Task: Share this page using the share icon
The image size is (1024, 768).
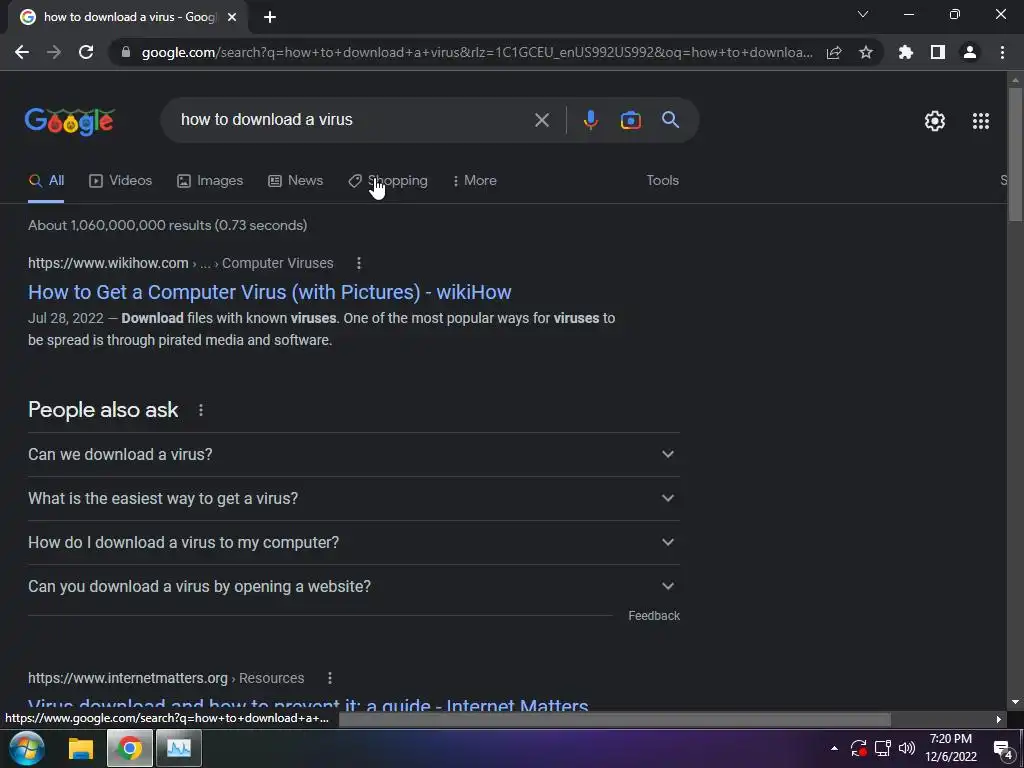Action: pos(834,52)
